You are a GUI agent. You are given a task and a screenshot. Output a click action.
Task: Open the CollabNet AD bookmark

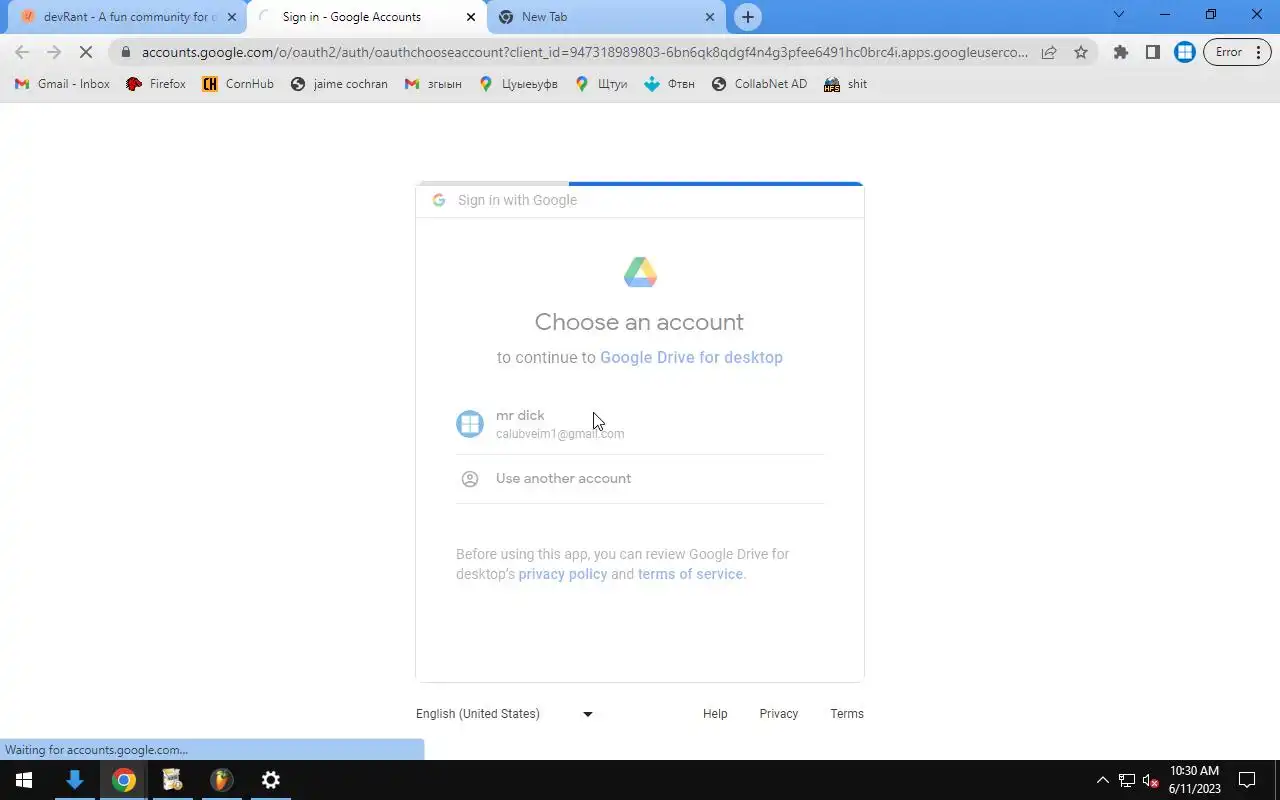point(759,84)
